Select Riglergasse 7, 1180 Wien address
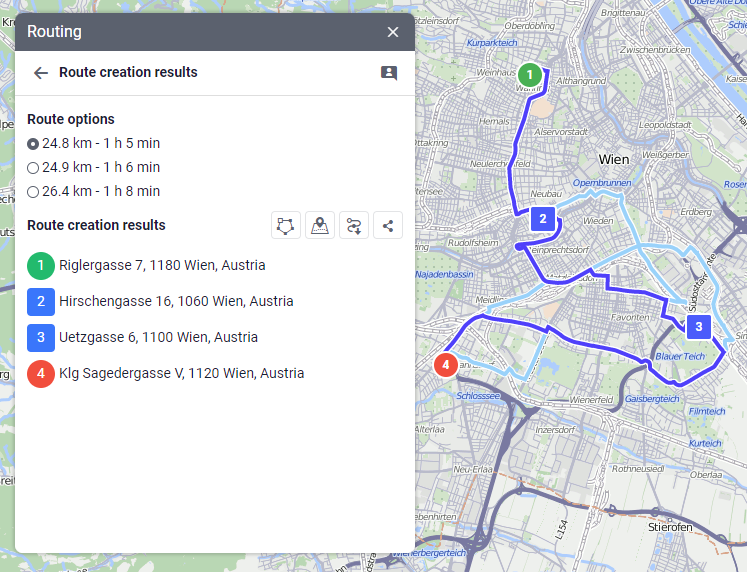The width and height of the screenshot is (747, 572). pyautogui.click(x=162, y=266)
